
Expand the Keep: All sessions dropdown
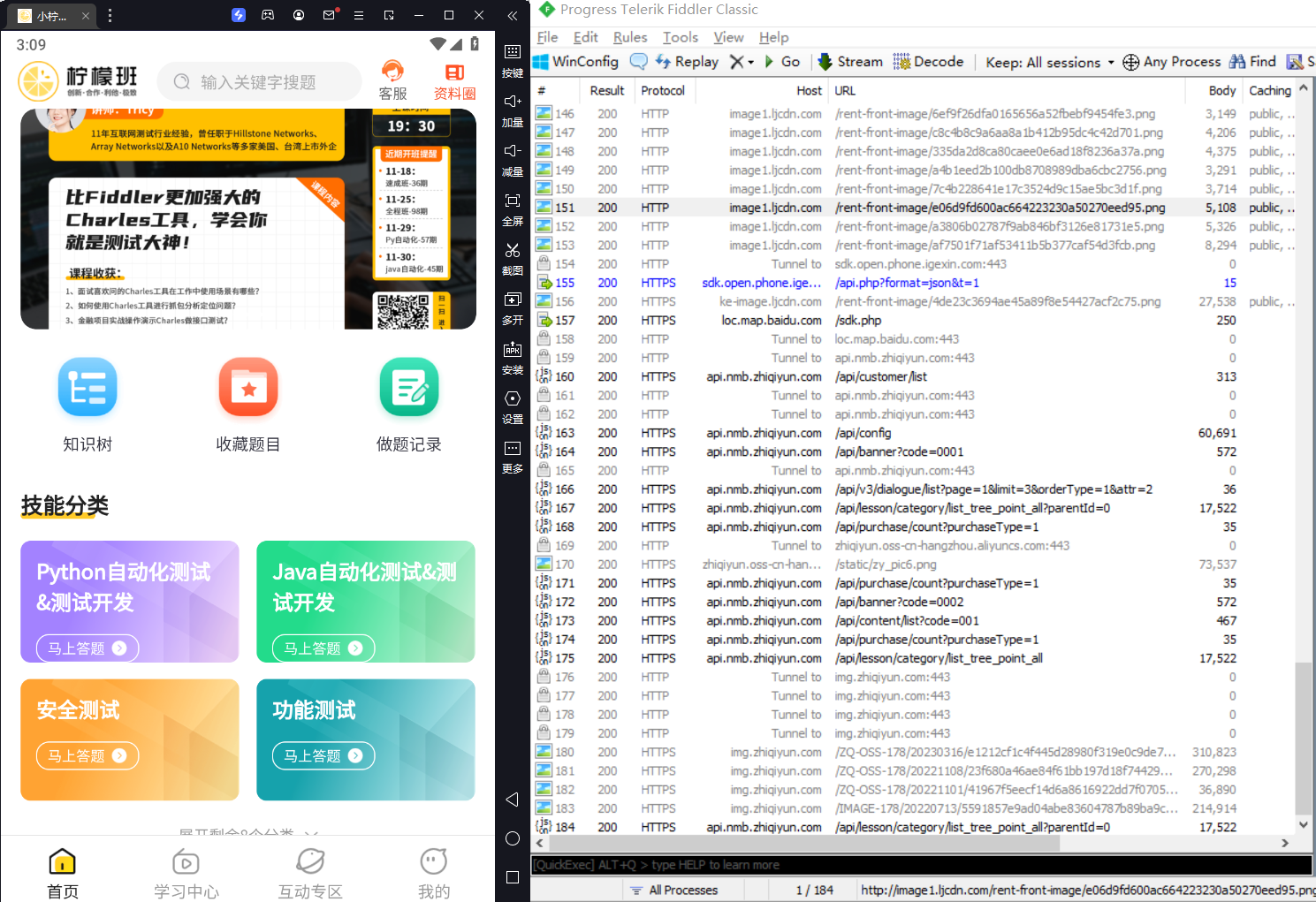1050,62
